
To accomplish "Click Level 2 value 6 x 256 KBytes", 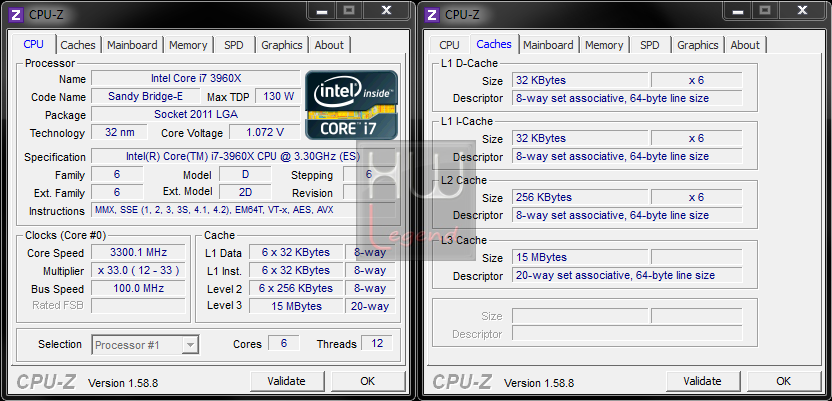I will point(296,289).
